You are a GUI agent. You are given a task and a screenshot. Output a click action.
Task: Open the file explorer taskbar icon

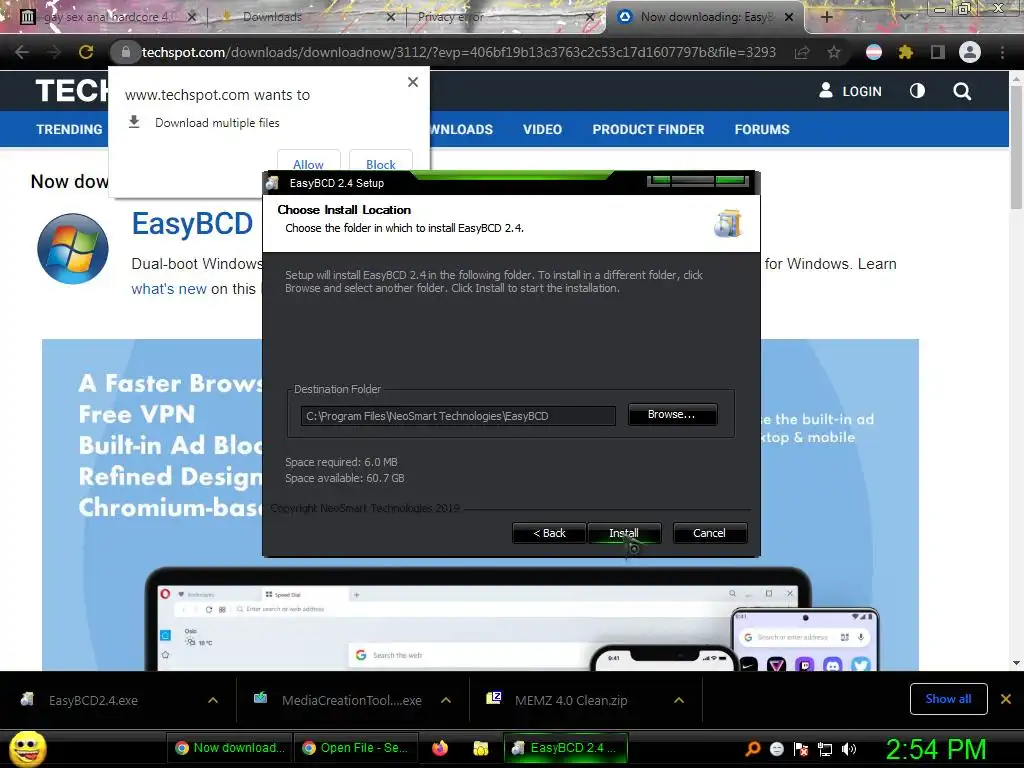pyautogui.click(x=481, y=748)
